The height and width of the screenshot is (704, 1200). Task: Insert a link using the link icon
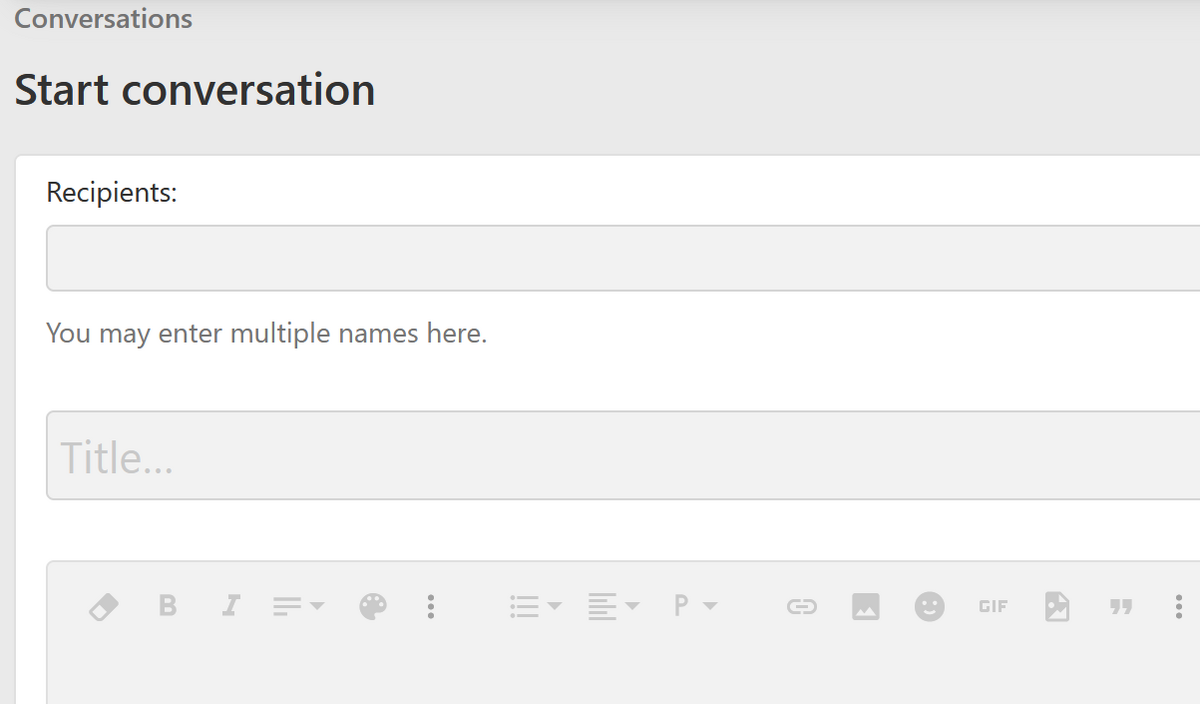tap(801, 606)
